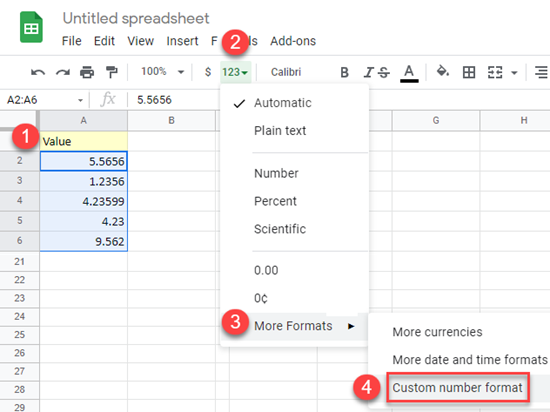The image size is (550, 412).
Task: Open the Google Sheets home icon
Action: pos(31,27)
